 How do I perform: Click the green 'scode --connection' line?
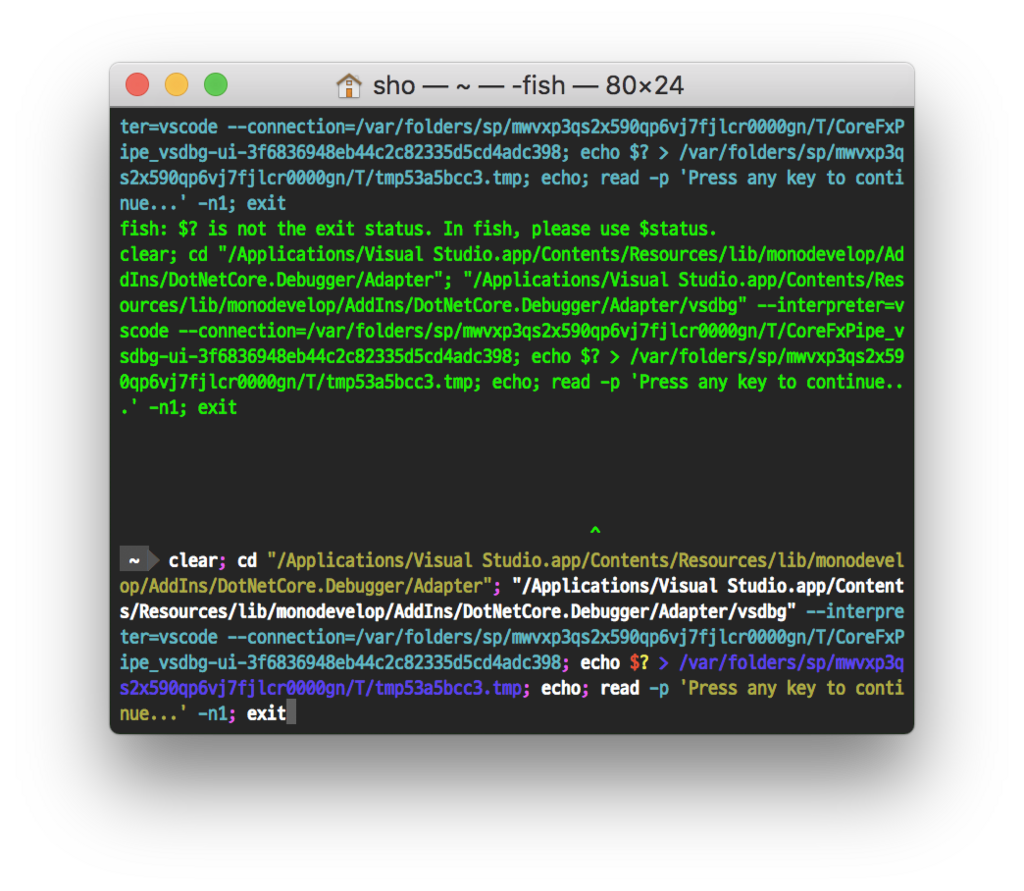(x=511, y=331)
